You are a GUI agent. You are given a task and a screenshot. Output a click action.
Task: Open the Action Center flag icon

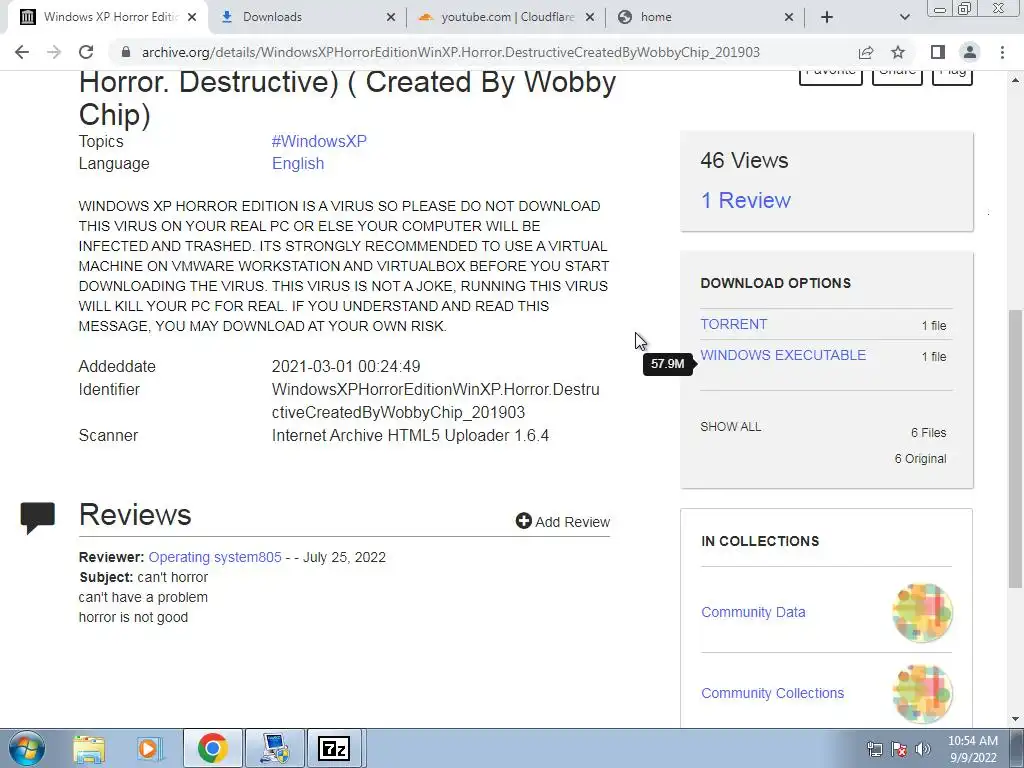click(x=899, y=749)
